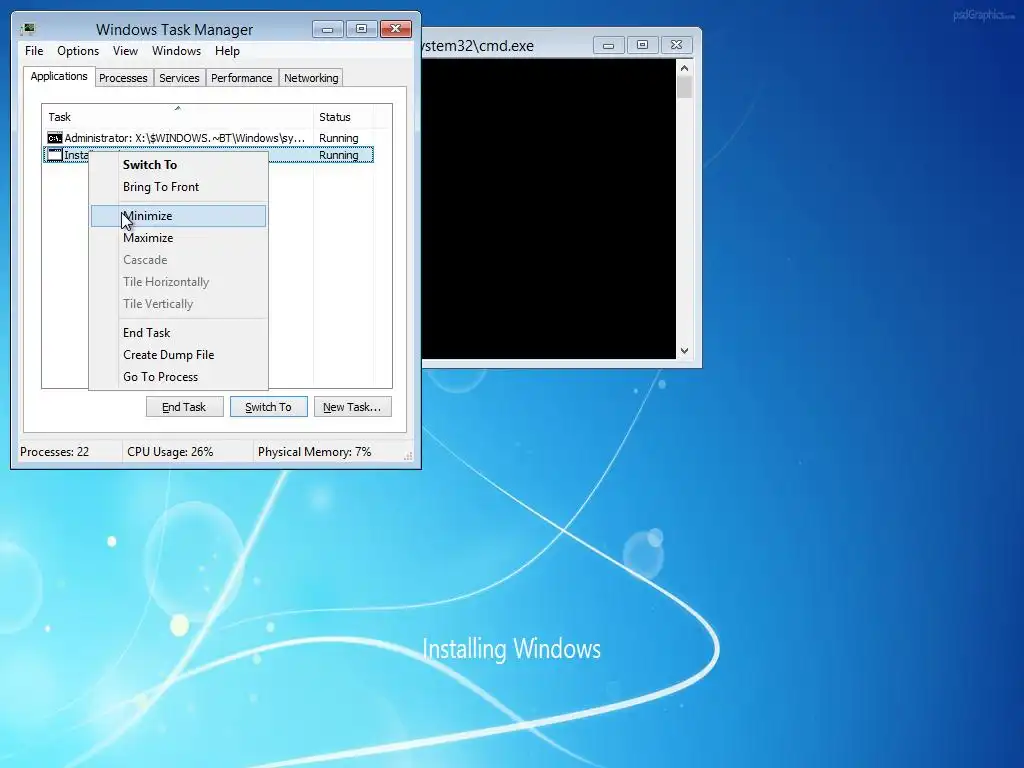Click the Switch To button
Image resolution: width=1024 pixels, height=768 pixels.
(268, 407)
